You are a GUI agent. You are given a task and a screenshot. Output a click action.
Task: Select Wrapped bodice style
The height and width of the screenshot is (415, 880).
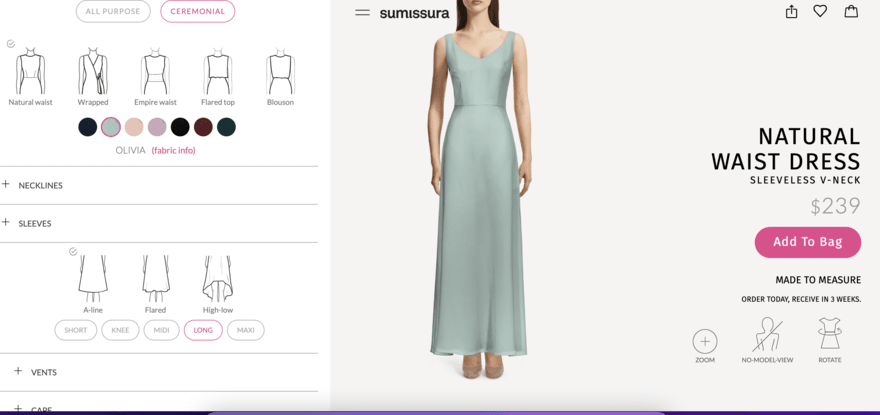[x=93, y=77]
